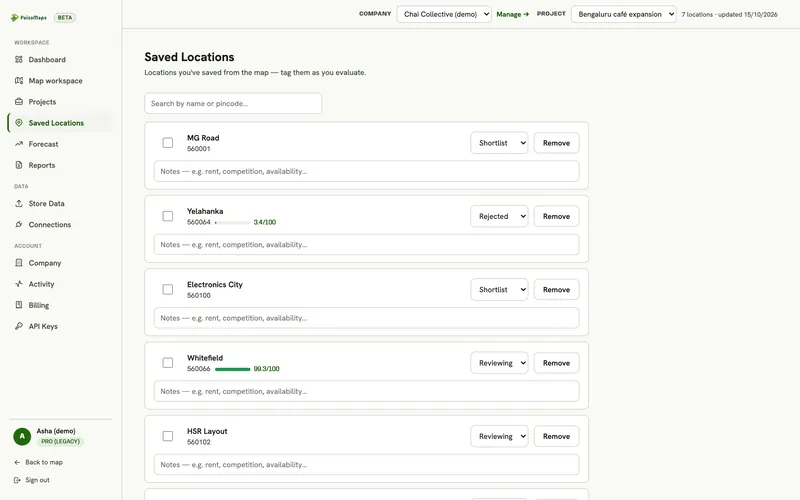This screenshot has height=500, width=800.
Task: Click Yelahanka notes field
Action: 366,244
